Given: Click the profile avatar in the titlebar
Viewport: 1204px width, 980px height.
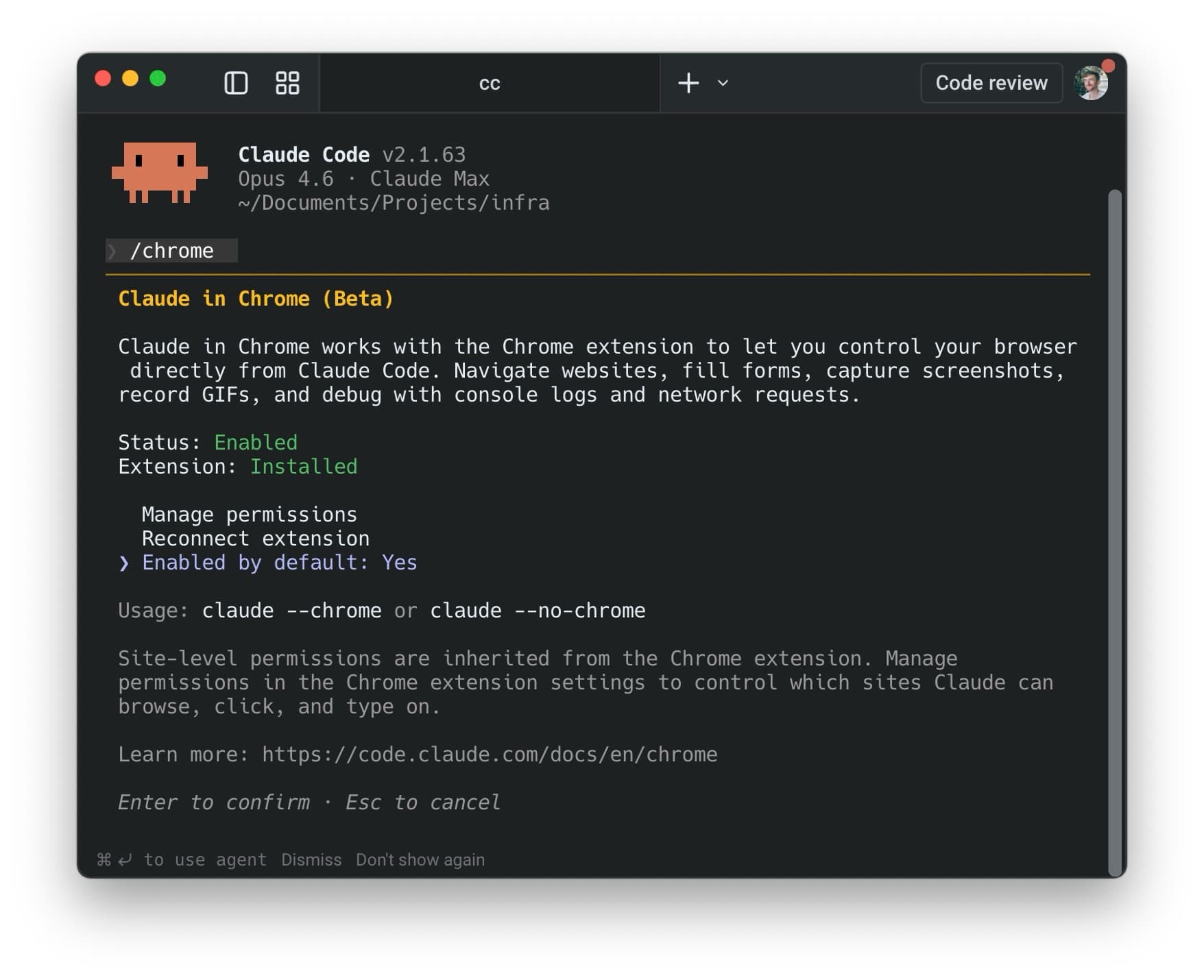Looking at the screenshot, I should tap(1092, 83).
